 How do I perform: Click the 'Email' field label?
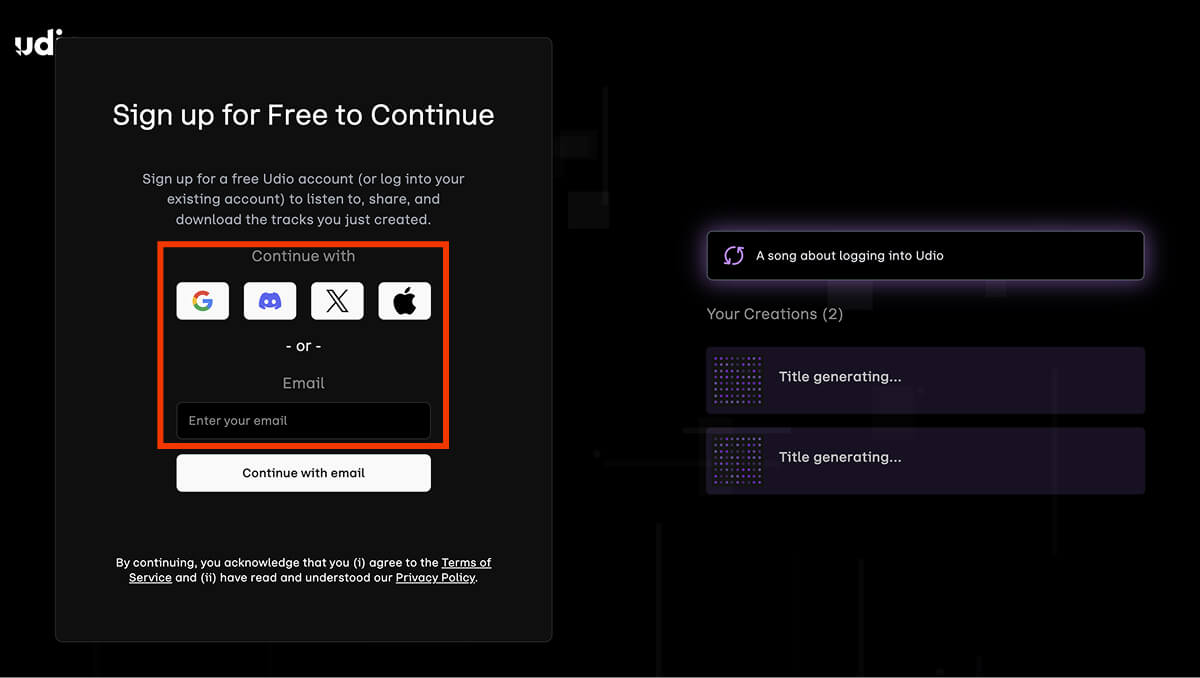pos(303,383)
